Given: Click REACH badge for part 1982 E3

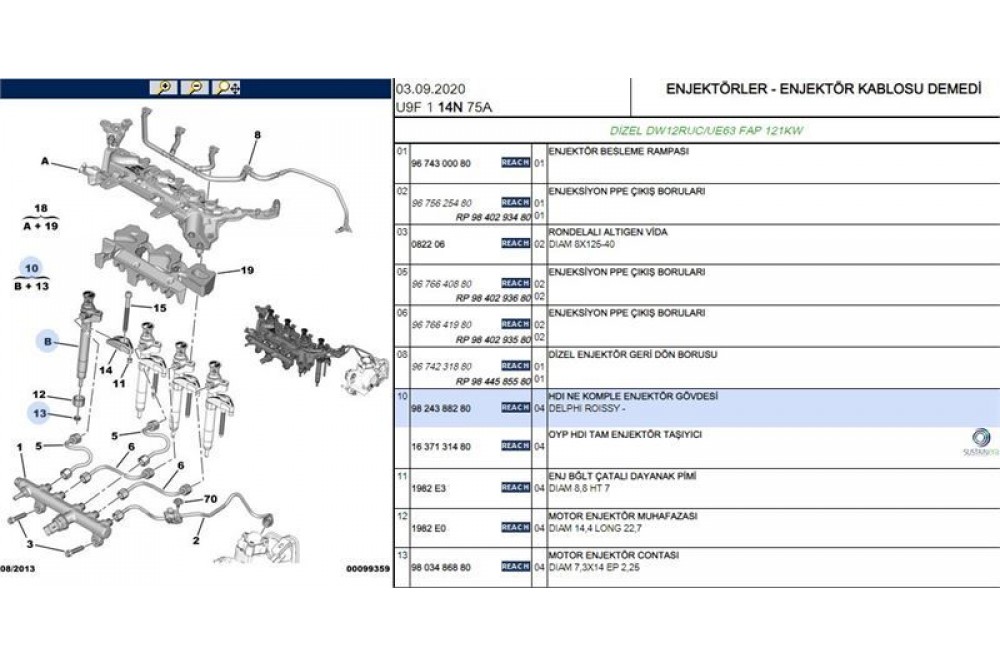Looking at the screenshot, I should [x=515, y=487].
